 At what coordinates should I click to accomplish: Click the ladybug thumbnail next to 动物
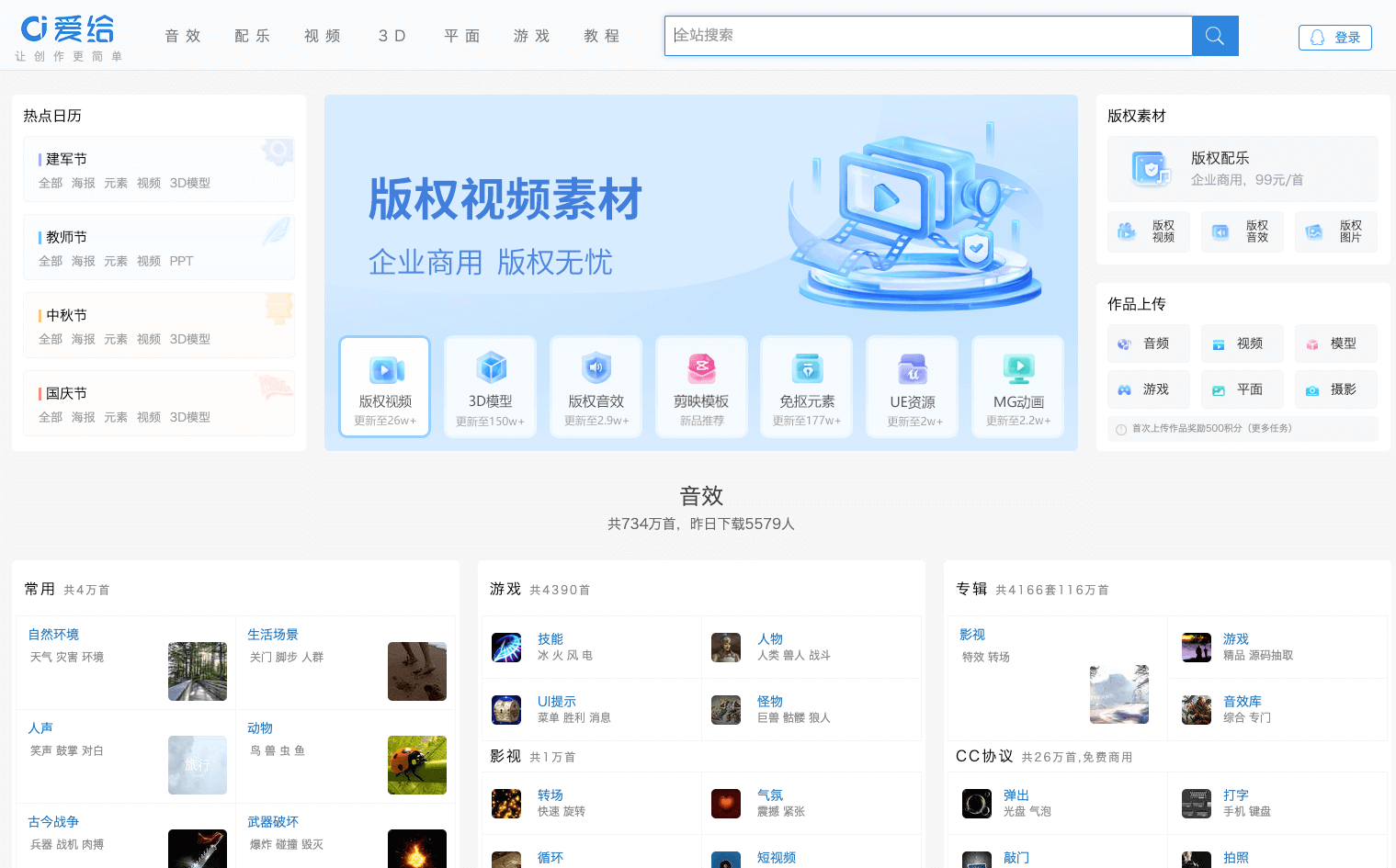pyautogui.click(x=417, y=764)
